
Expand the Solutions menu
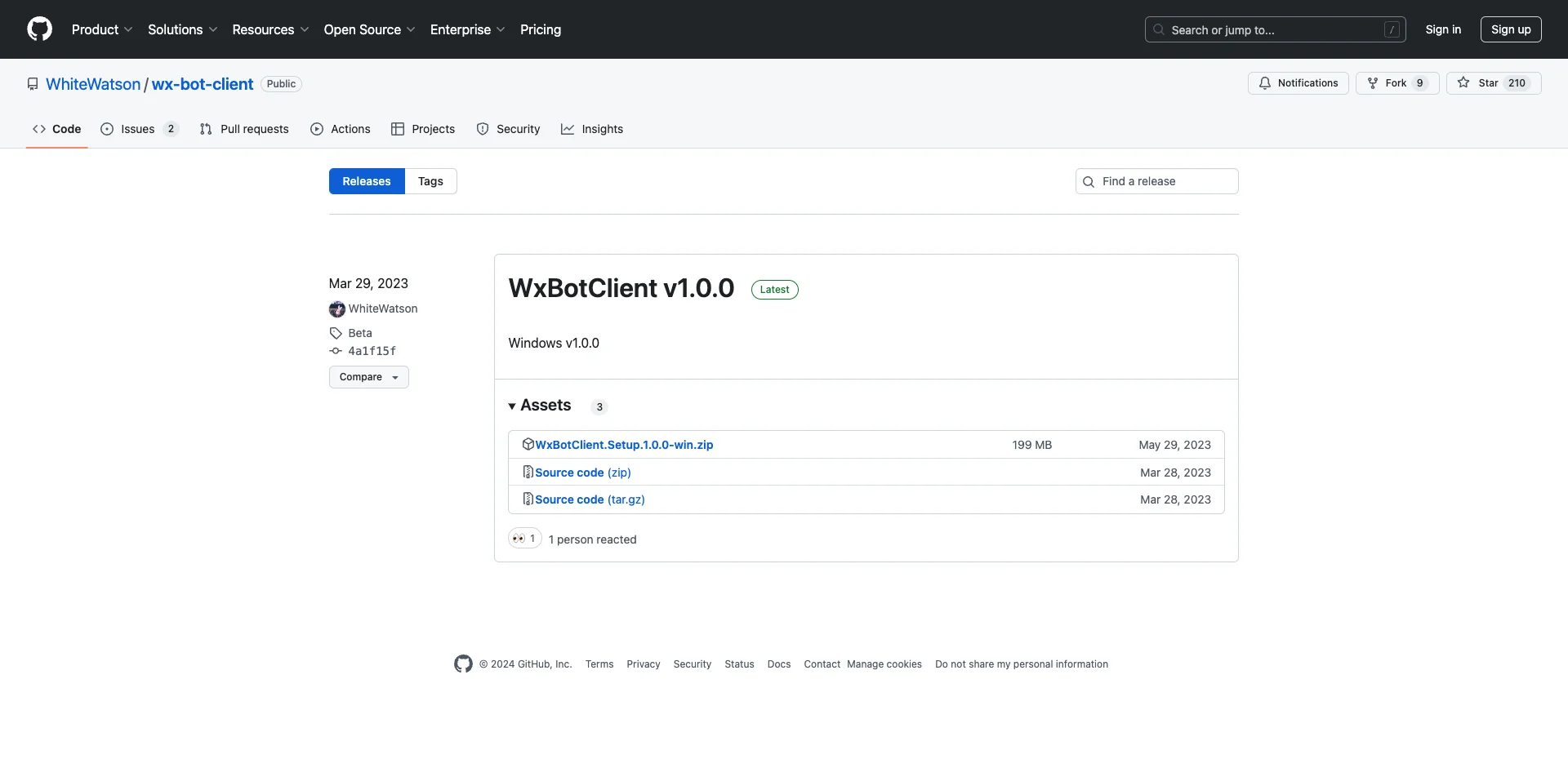click(x=183, y=29)
